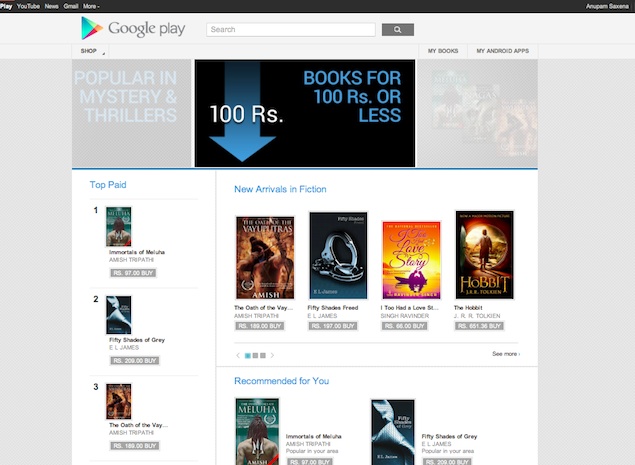This screenshot has height=465, width=635.
Task: Click RS. 189.00 BUY in Top Paid list
Action: (135, 446)
